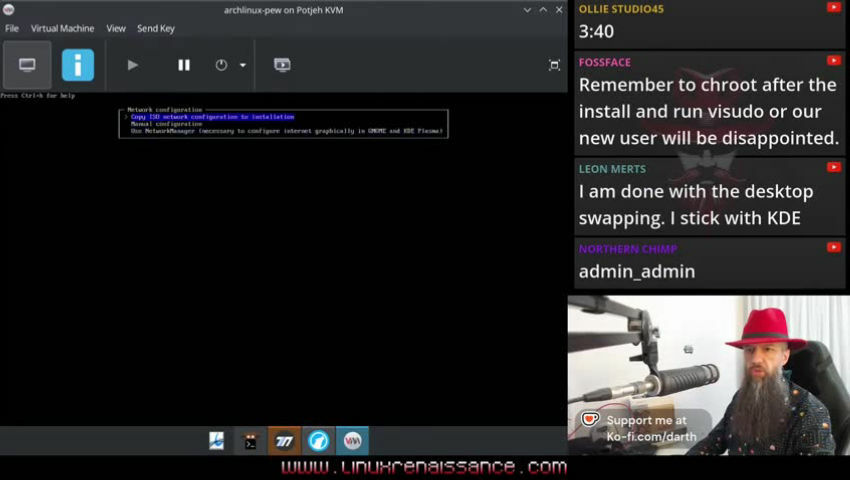The width and height of the screenshot is (850, 480).
Task: Open the orange taskbar application icon
Action: pos(284,440)
